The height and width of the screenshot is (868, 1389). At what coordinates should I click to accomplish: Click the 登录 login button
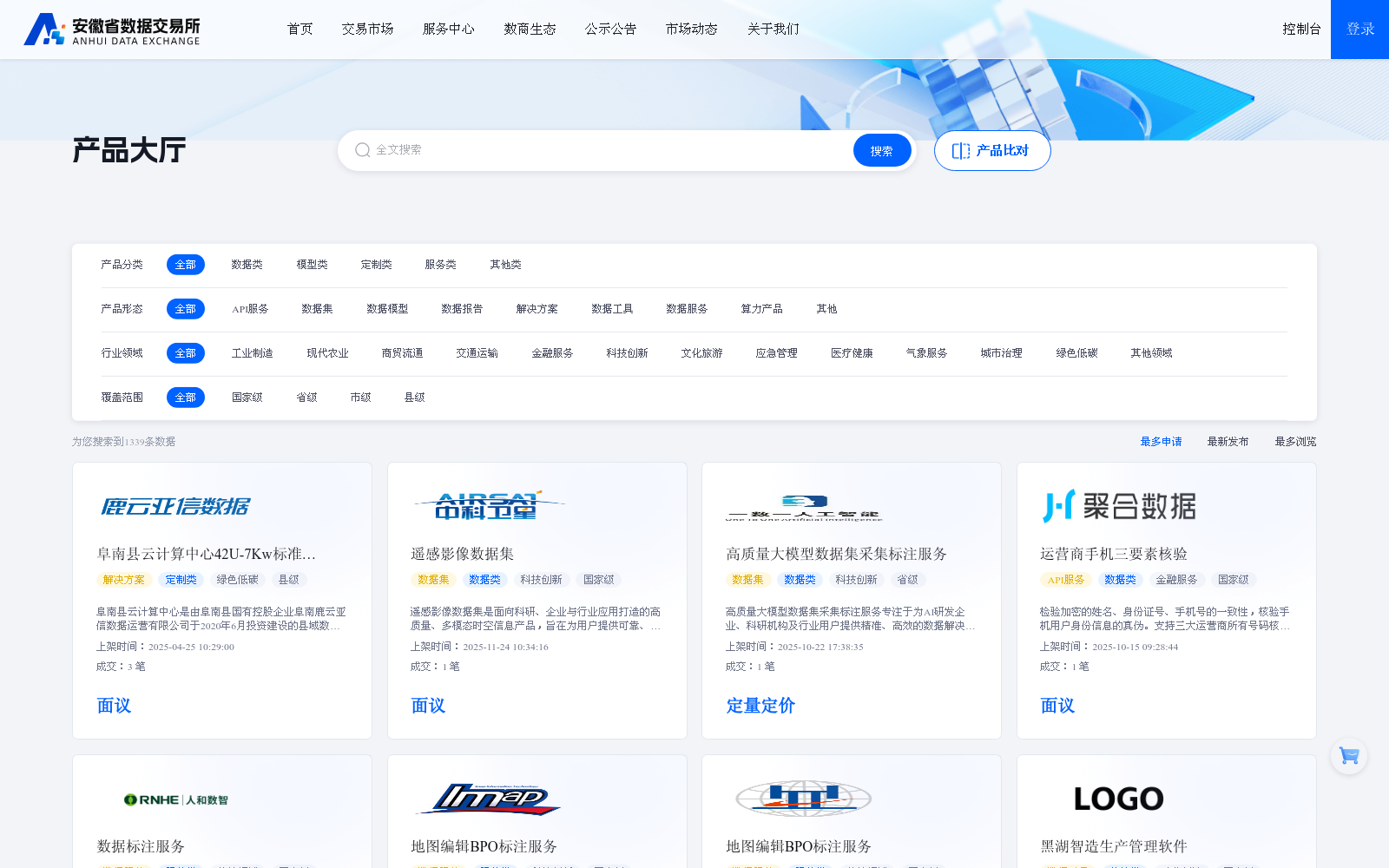[x=1359, y=30]
